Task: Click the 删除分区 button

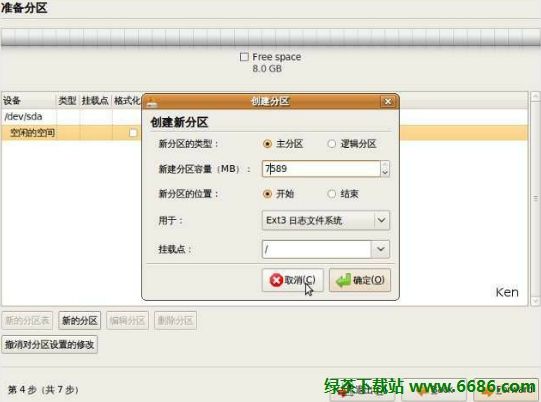Action: point(175,321)
